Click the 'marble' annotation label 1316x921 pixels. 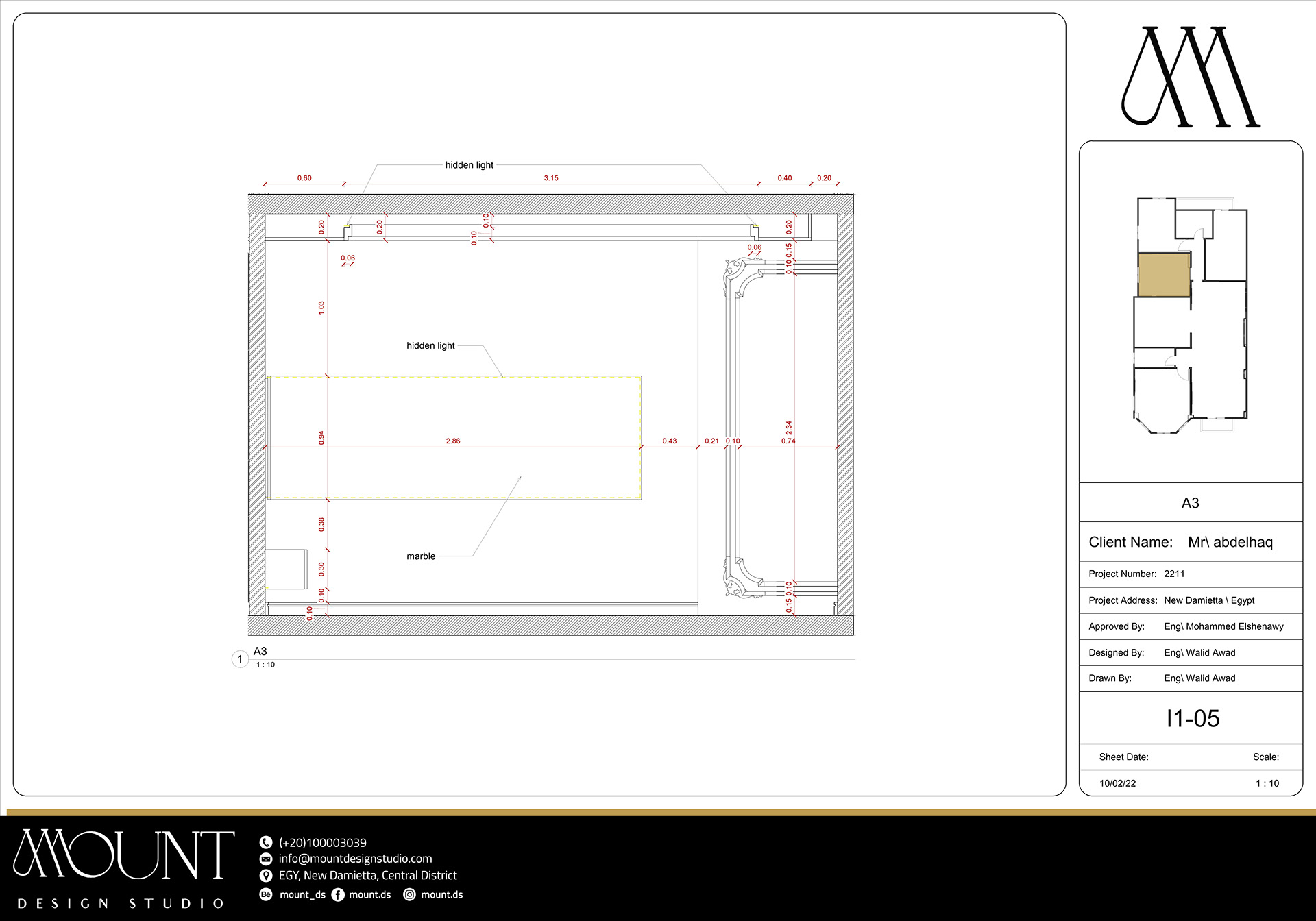(x=421, y=556)
